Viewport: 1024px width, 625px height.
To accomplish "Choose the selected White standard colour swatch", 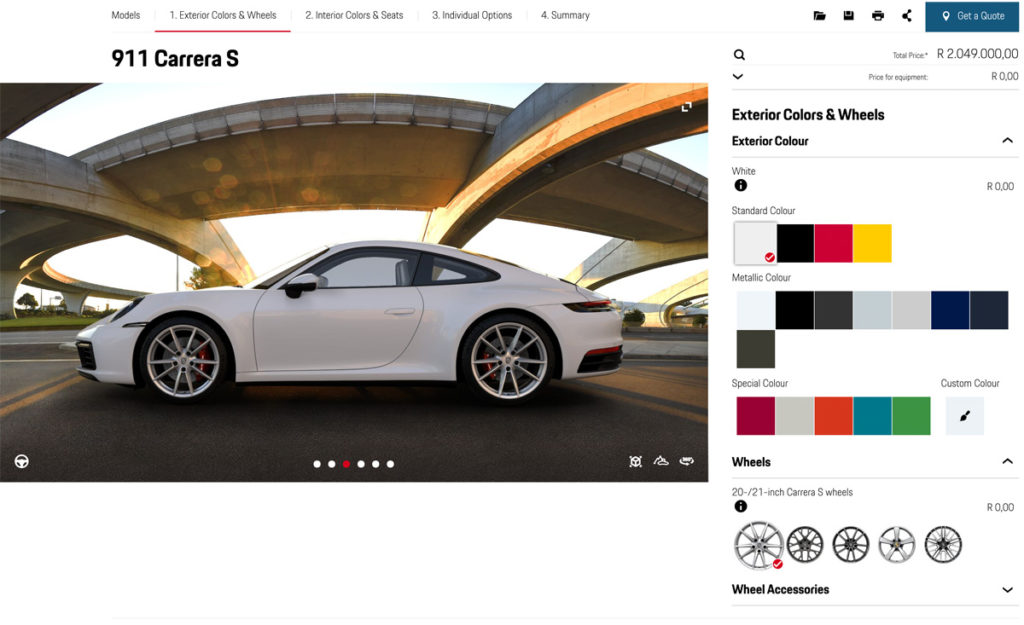I will (x=756, y=243).
